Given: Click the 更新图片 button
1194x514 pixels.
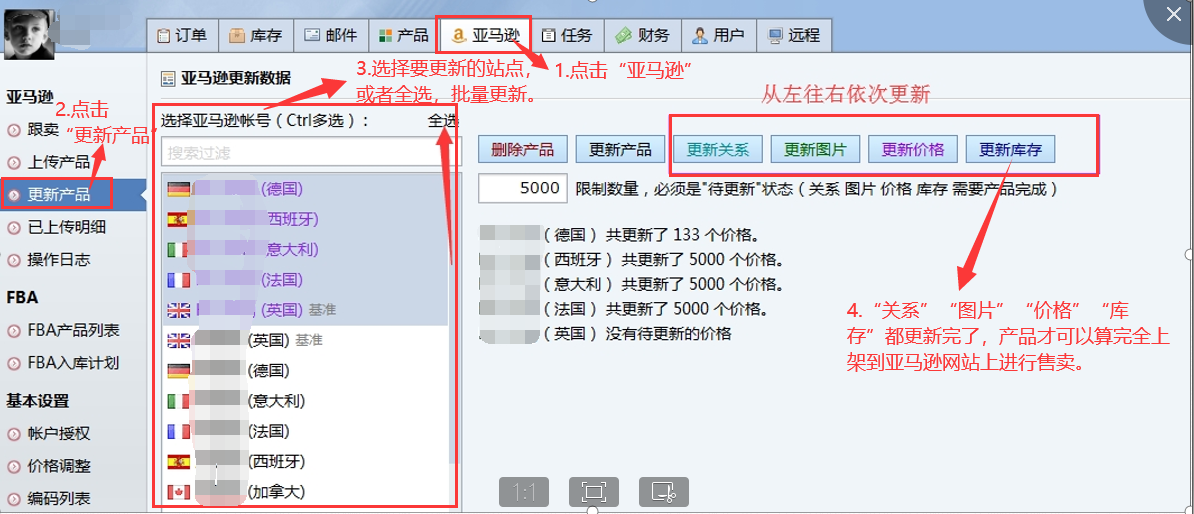Looking at the screenshot, I should (x=816, y=149).
